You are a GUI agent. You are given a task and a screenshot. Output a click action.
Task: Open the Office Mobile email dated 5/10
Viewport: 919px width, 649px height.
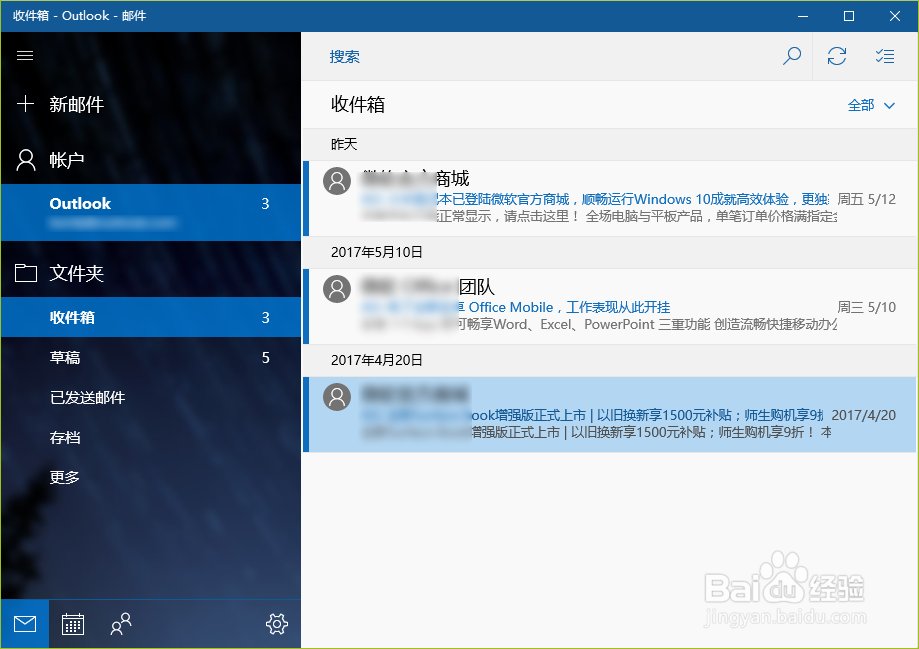coord(610,306)
